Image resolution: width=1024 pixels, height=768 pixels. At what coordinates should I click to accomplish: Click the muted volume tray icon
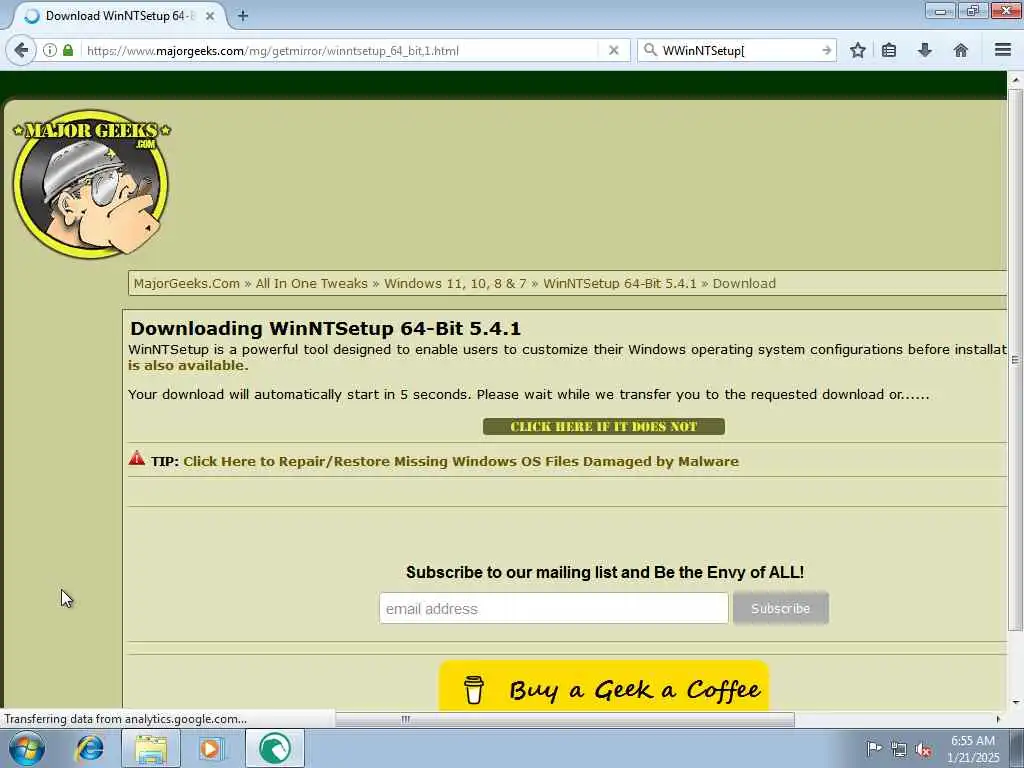coord(923,749)
